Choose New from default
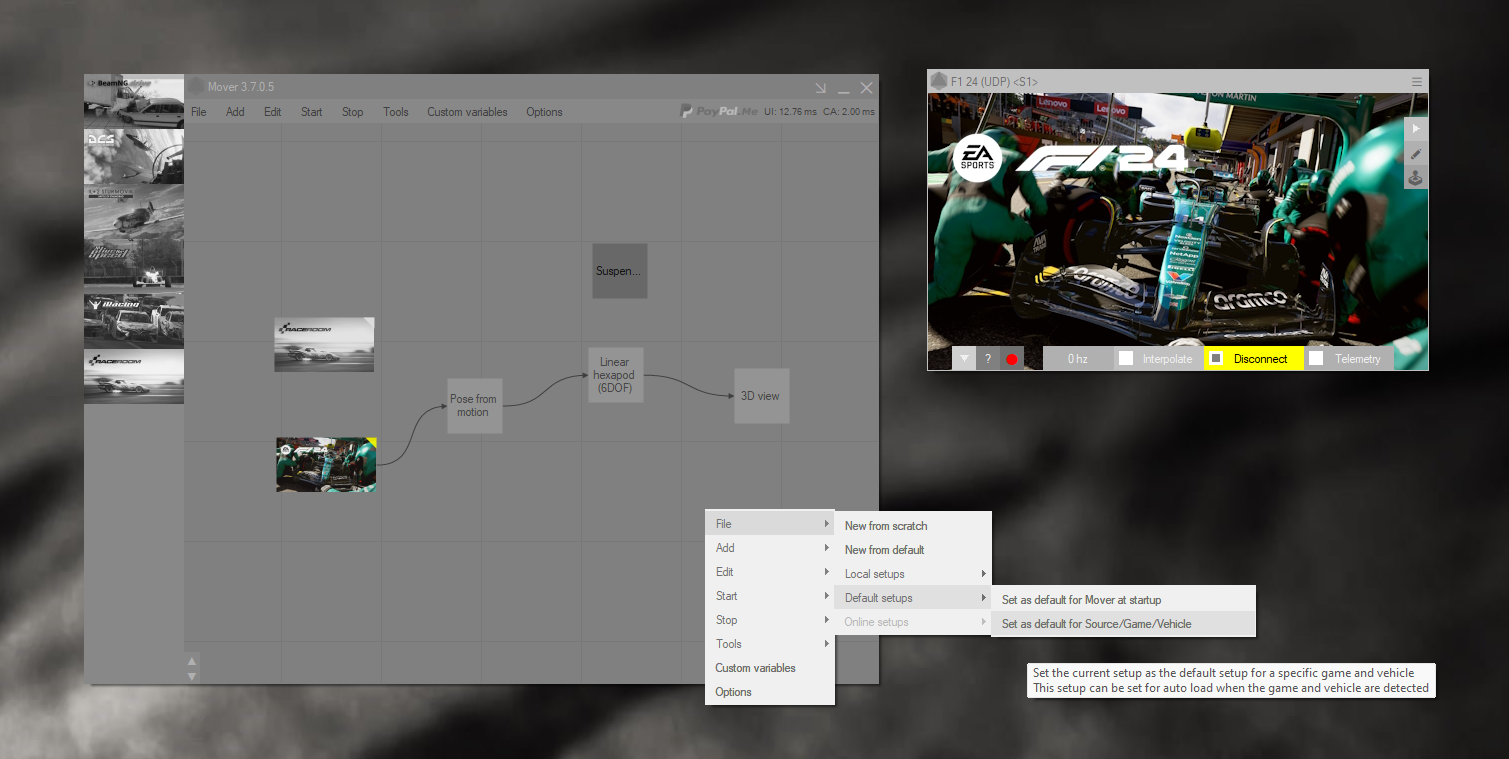The height and width of the screenshot is (759, 1509). pos(913,550)
